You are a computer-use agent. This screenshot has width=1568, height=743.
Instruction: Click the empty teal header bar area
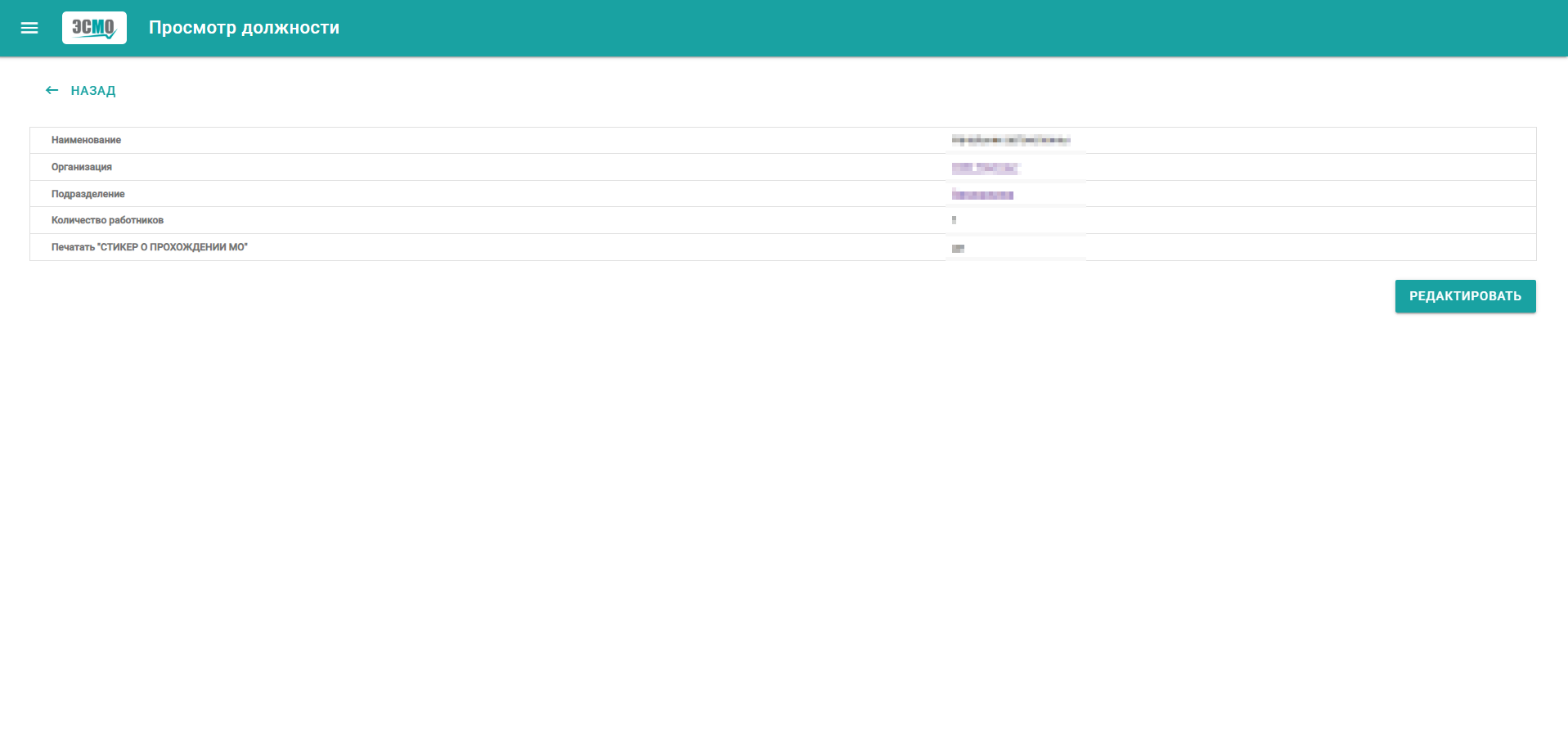pos(900,28)
